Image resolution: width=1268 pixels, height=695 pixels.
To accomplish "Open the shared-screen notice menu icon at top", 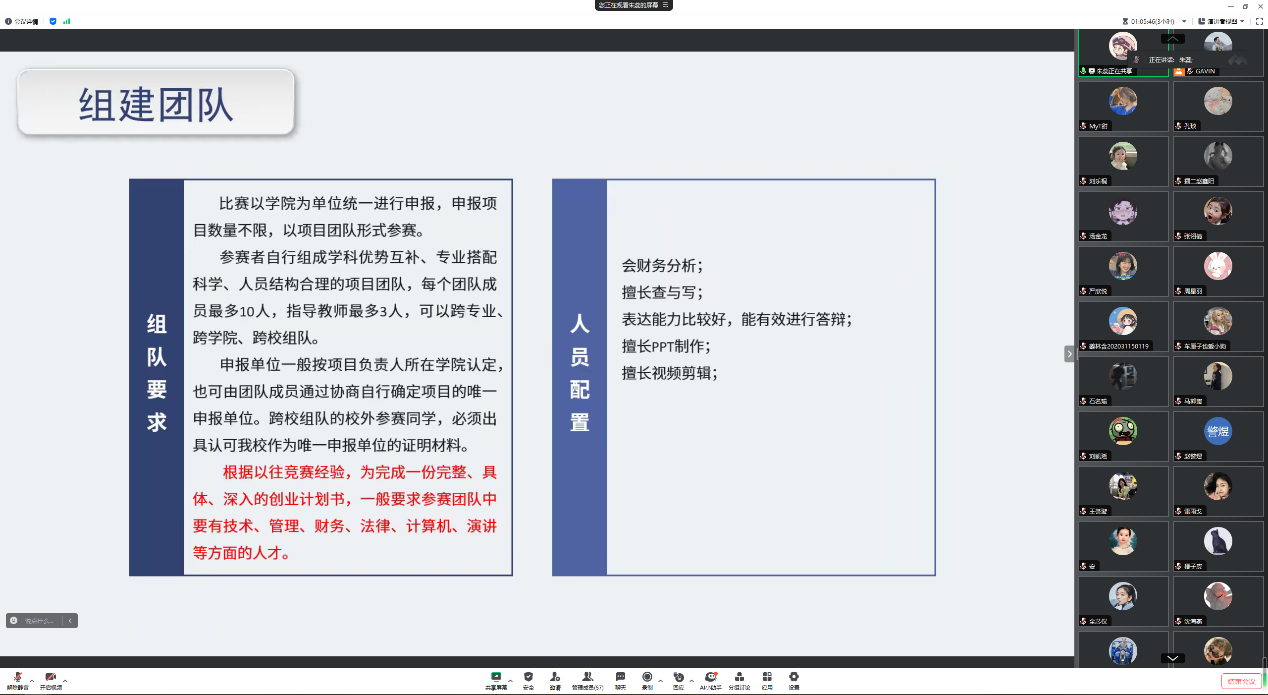I will (665, 5).
